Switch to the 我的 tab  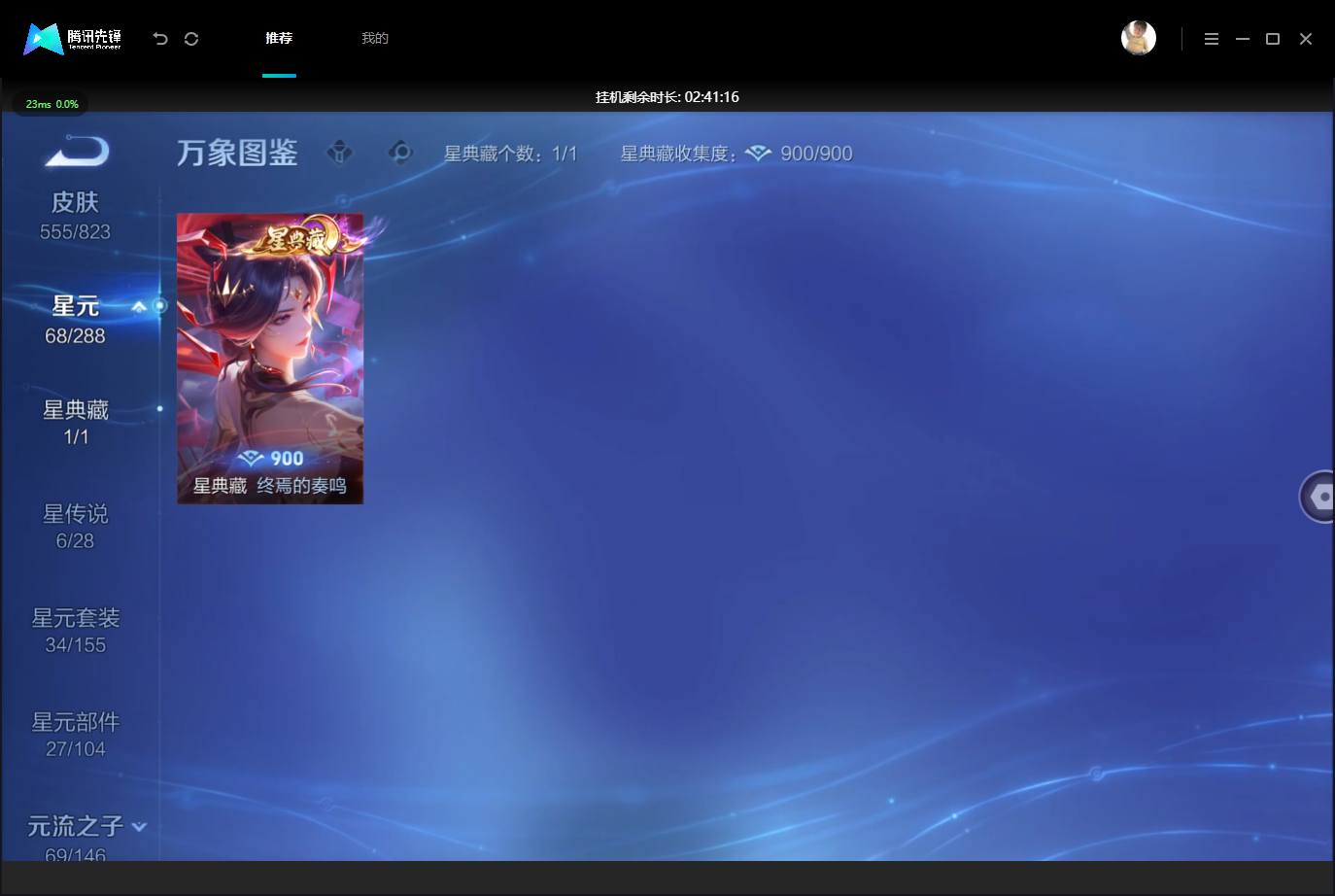point(375,38)
